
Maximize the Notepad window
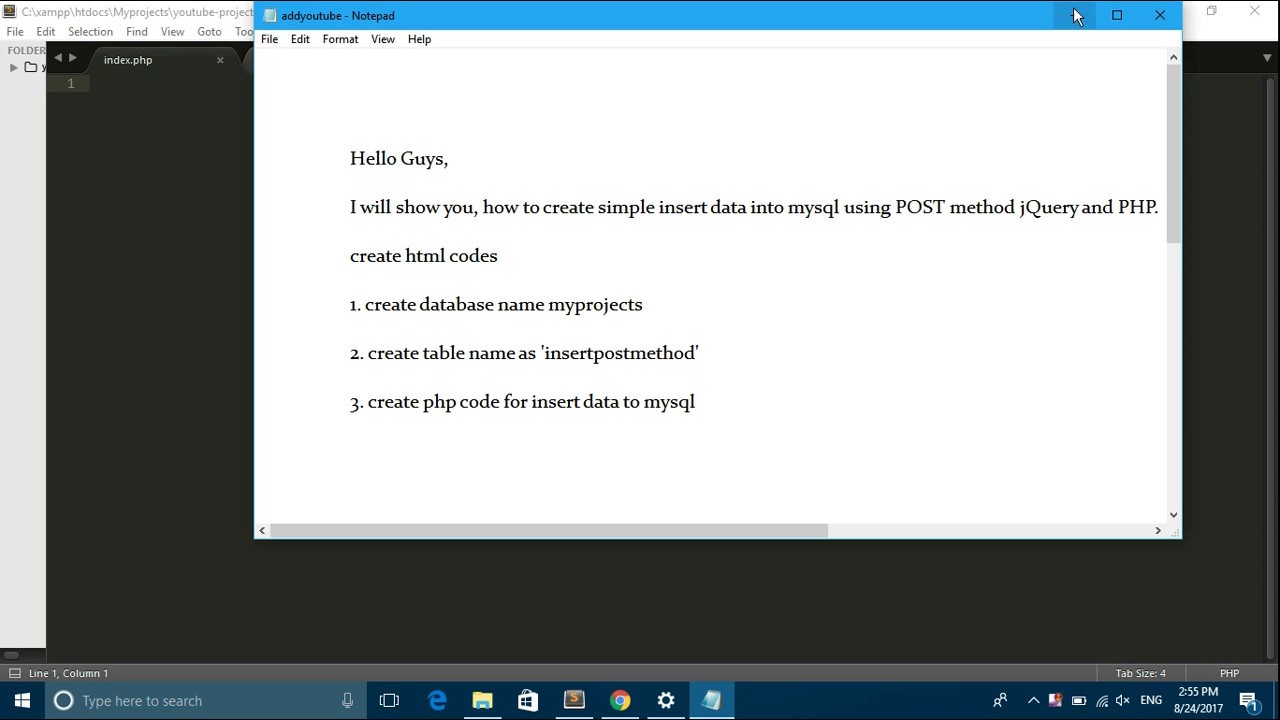point(1117,15)
